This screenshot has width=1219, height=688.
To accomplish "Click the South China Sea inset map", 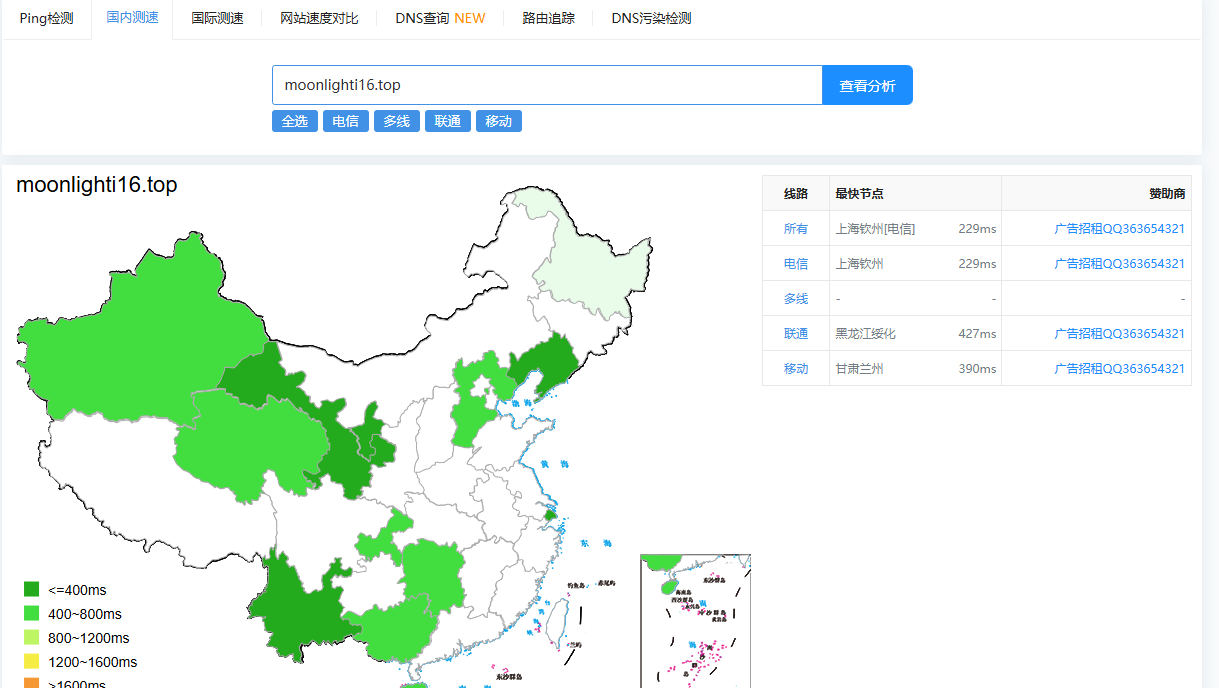I will 695,621.
